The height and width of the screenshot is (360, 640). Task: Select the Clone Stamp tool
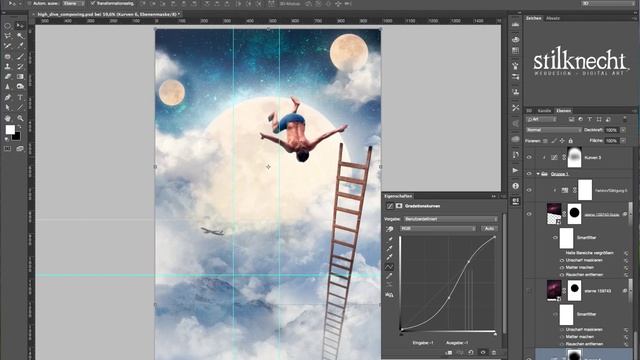tap(8, 66)
